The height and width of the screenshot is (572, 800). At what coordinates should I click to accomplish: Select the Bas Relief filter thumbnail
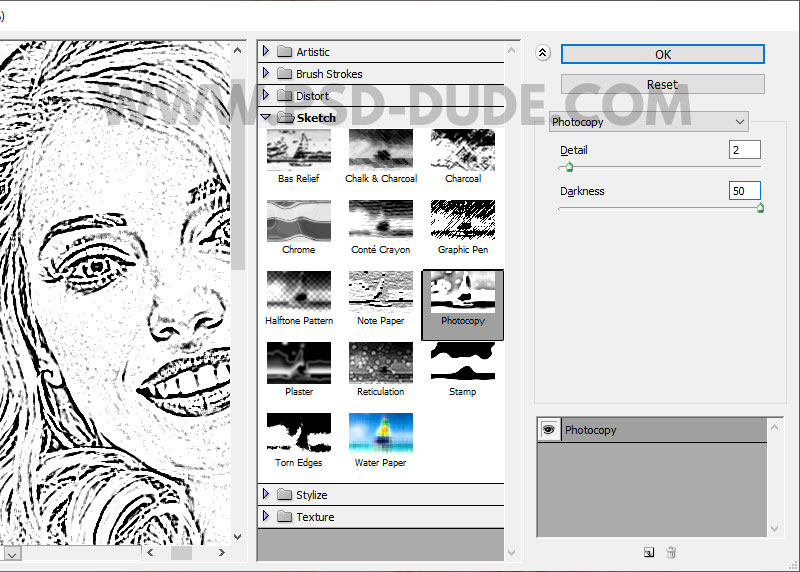[298, 149]
